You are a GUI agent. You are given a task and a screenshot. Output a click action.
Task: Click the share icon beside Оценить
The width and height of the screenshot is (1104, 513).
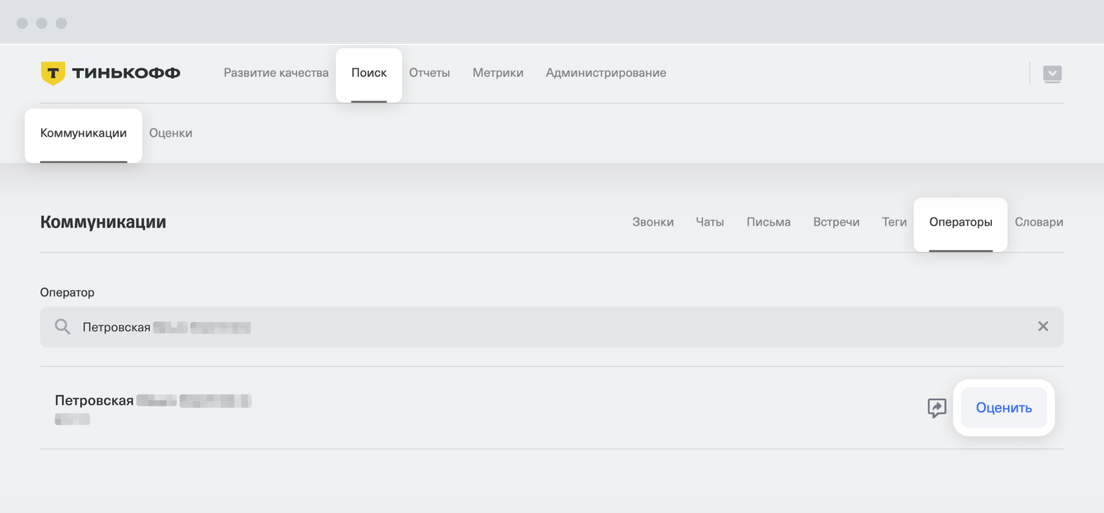click(937, 408)
